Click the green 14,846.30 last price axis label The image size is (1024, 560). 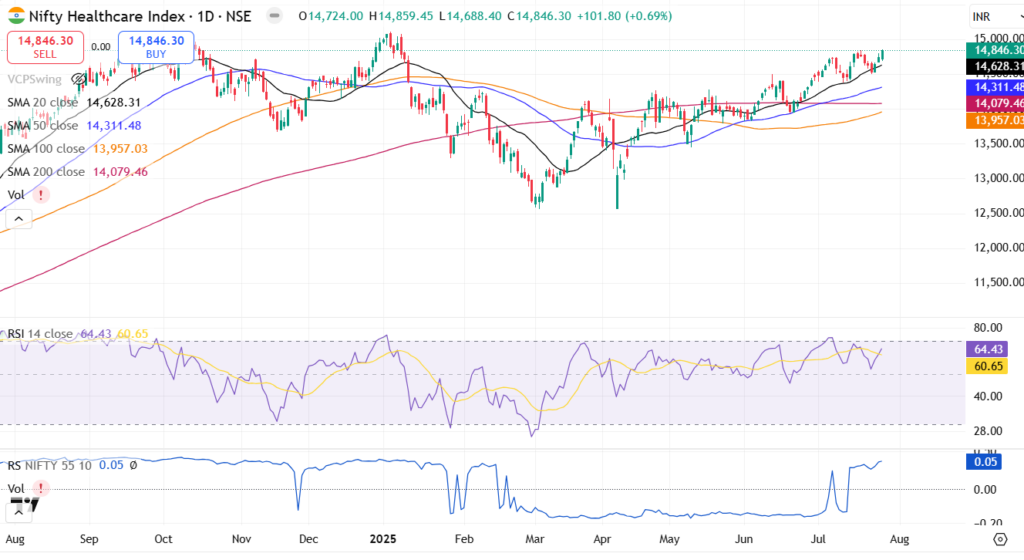click(995, 50)
